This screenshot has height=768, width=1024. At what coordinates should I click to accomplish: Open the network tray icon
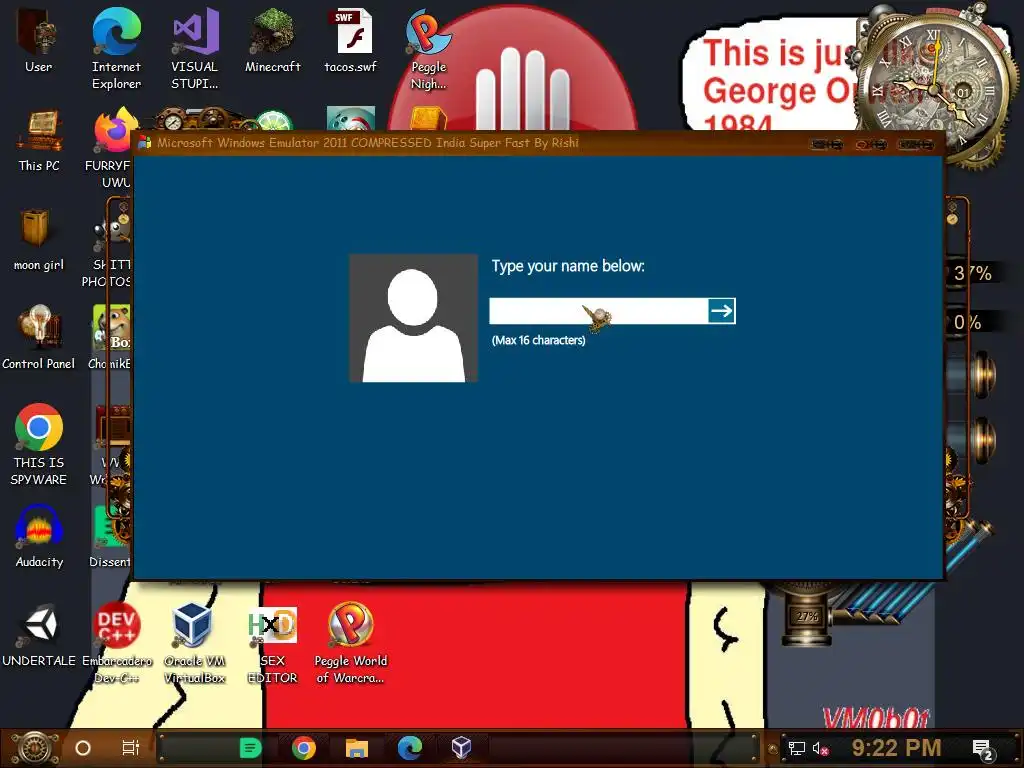point(796,748)
